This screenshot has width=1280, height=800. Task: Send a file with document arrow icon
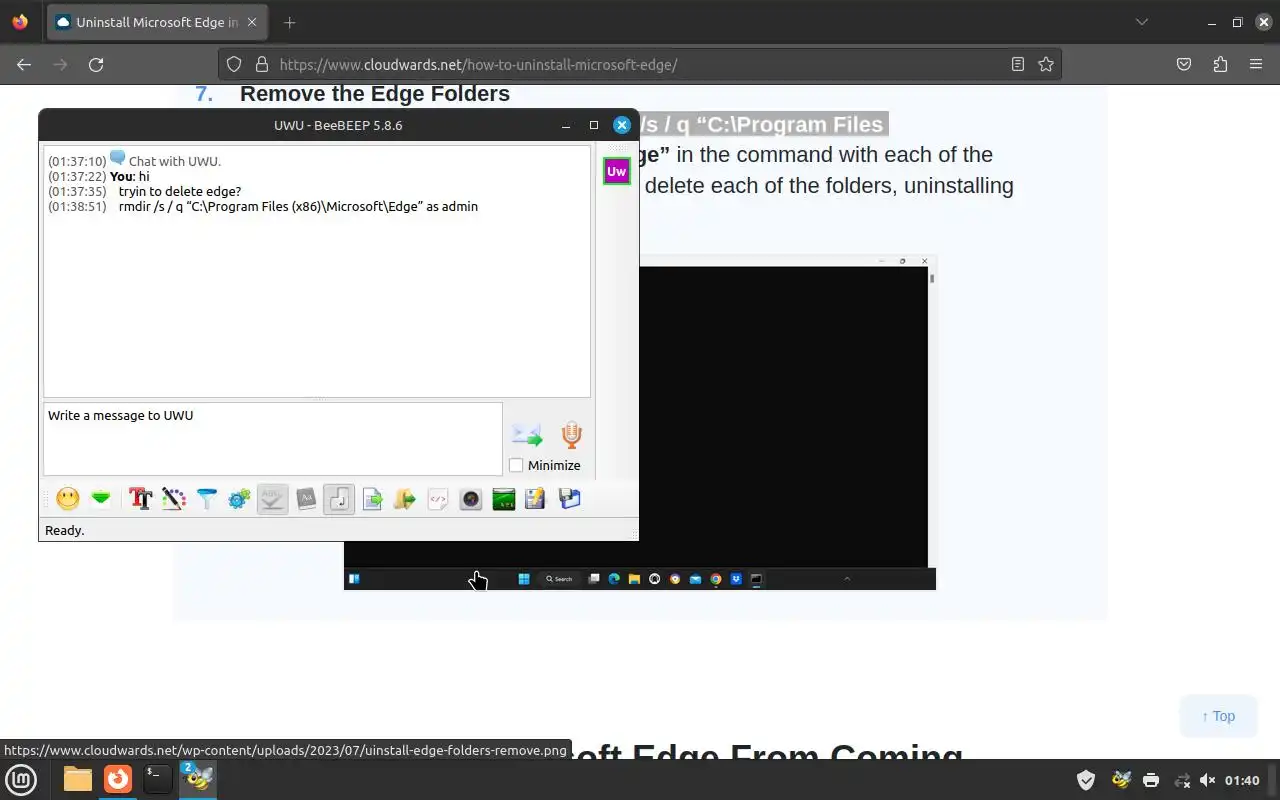(x=372, y=498)
